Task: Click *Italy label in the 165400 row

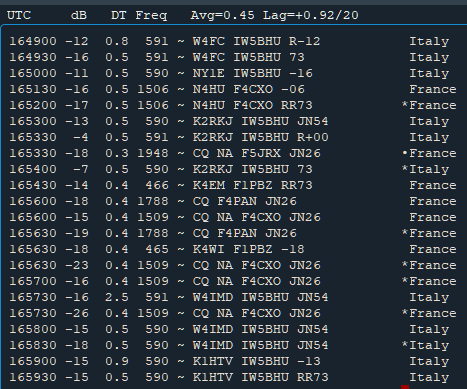Action: click(426, 169)
